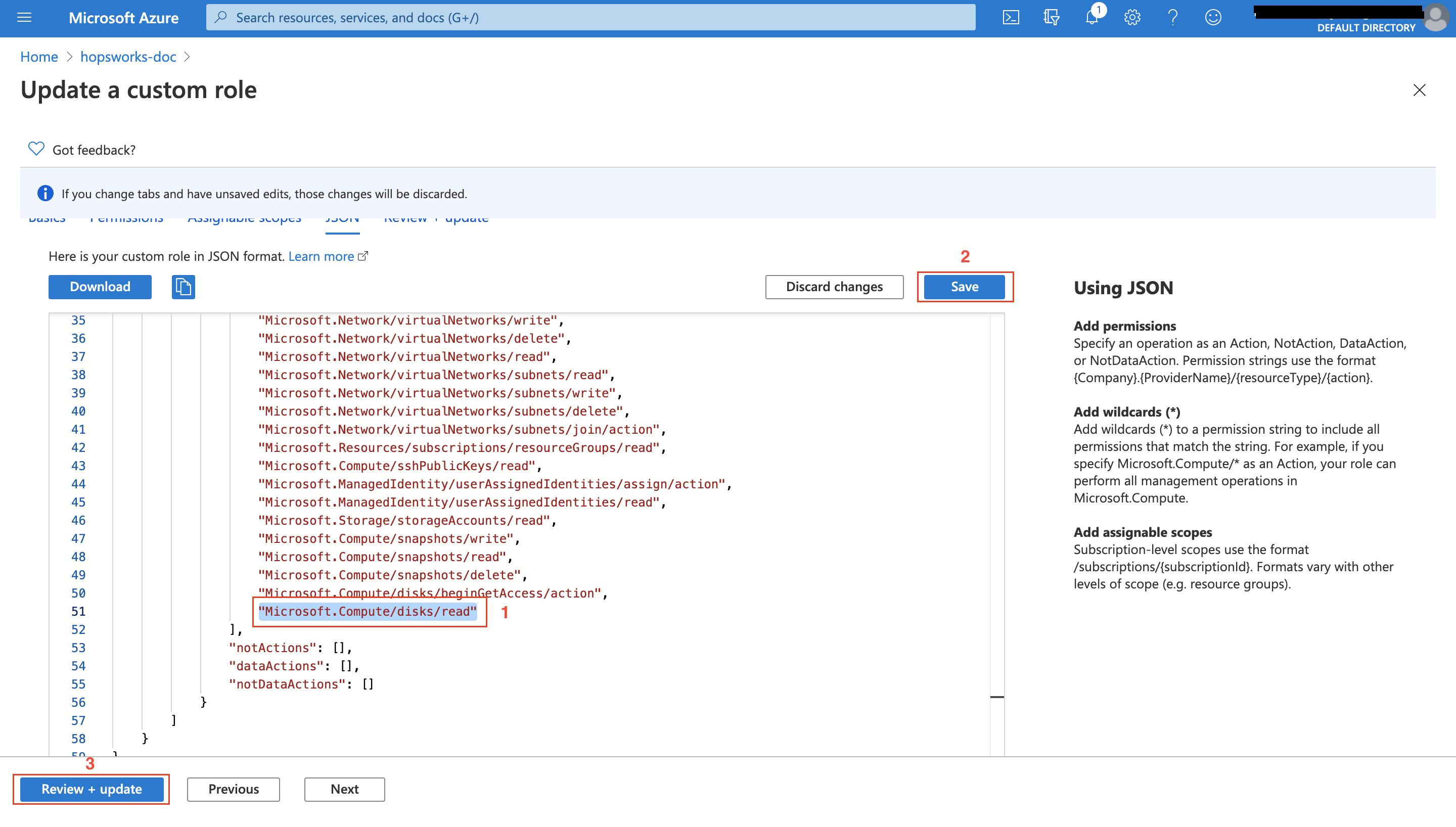Click the close X button on panel
The width and height of the screenshot is (1456, 827).
click(x=1419, y=90)
